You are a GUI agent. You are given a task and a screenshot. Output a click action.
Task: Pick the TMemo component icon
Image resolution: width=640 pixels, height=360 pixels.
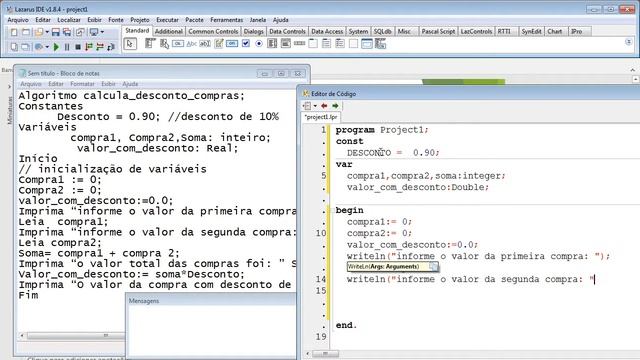219,43
